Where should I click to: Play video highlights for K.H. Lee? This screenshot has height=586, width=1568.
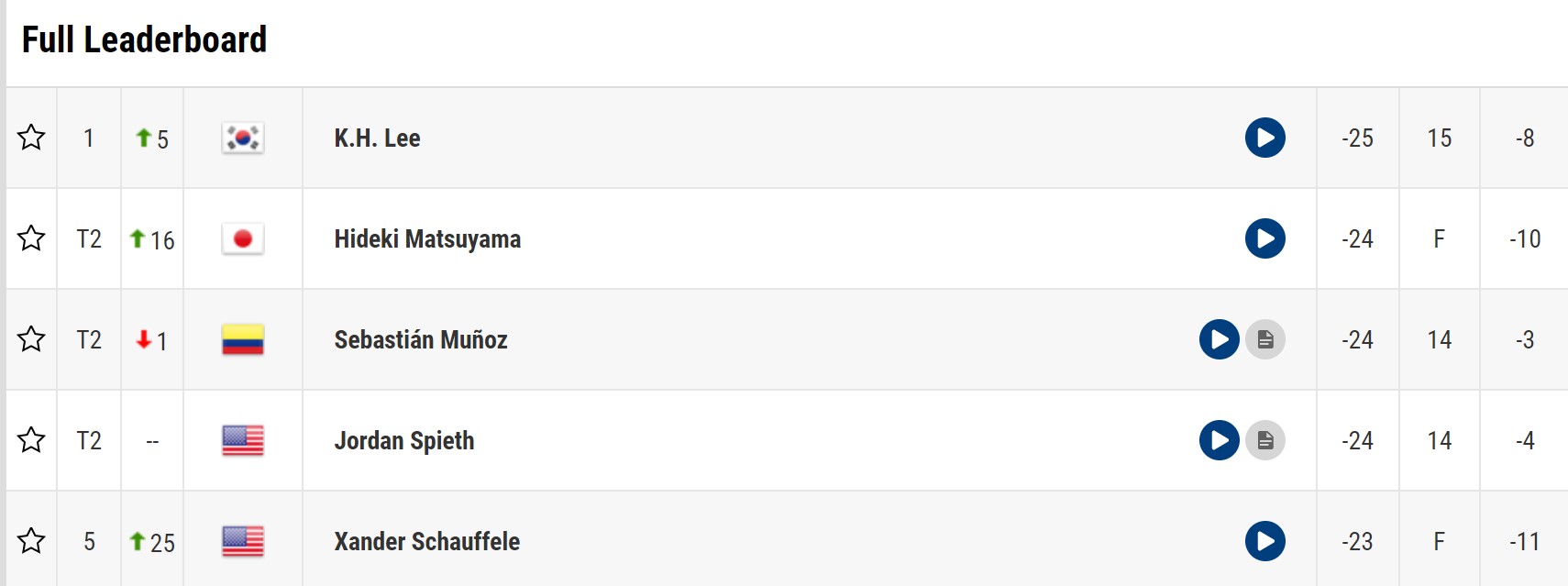pos(1264,138)
